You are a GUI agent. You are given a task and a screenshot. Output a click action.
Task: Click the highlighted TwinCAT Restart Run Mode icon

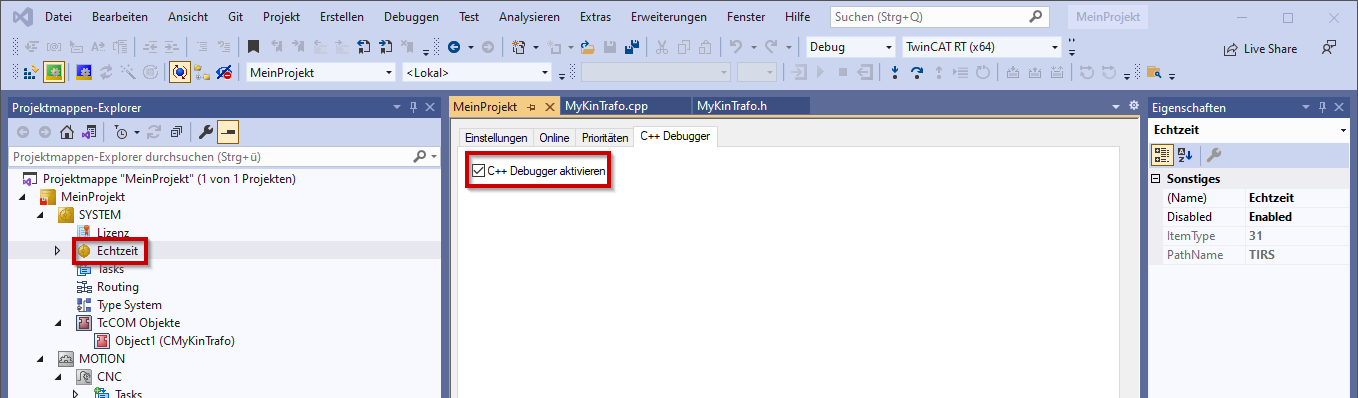point(53,72)
